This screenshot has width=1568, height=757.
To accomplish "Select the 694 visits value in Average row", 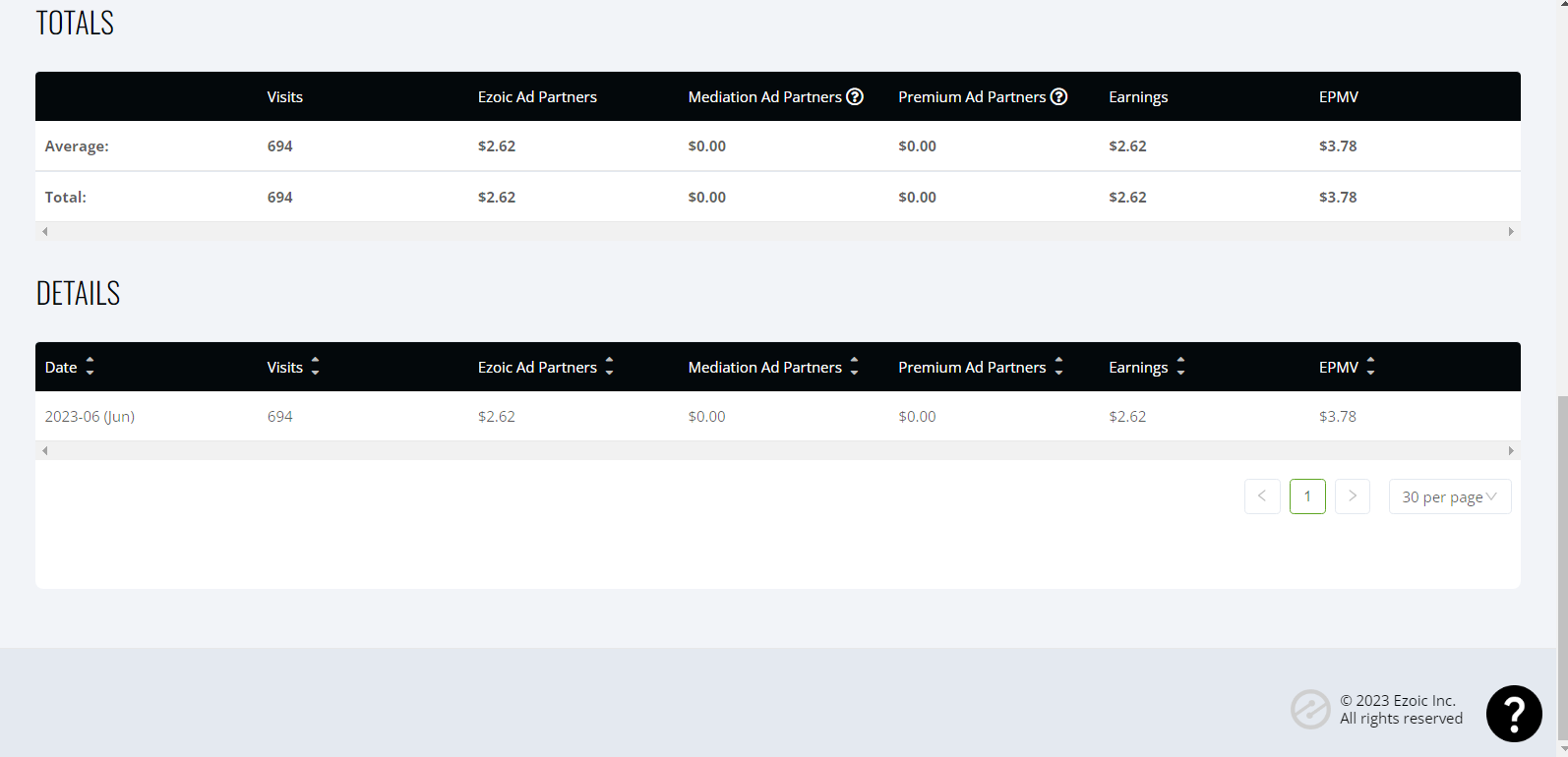I will [x=280, y=146].
